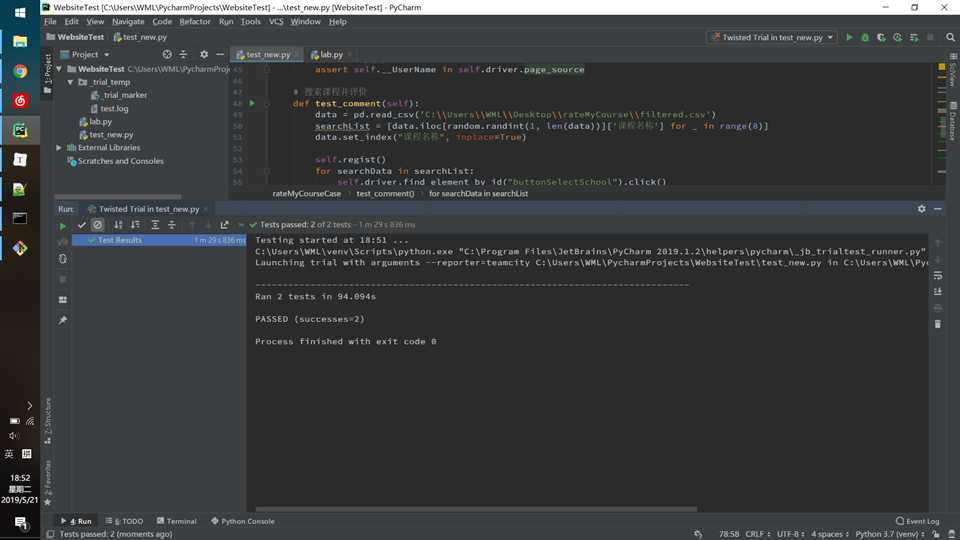
Task: Open the Navigate menu
Action: point(128,21)
